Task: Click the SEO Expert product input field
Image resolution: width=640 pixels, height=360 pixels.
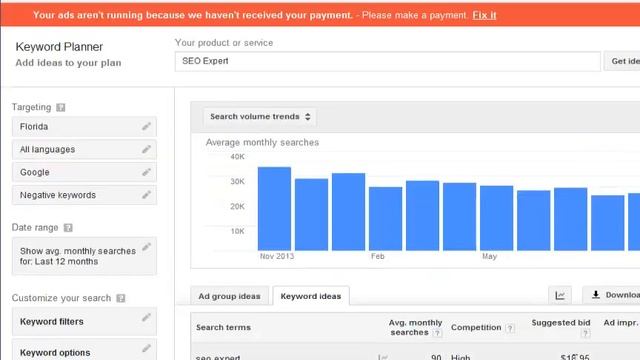Action: 387,61
